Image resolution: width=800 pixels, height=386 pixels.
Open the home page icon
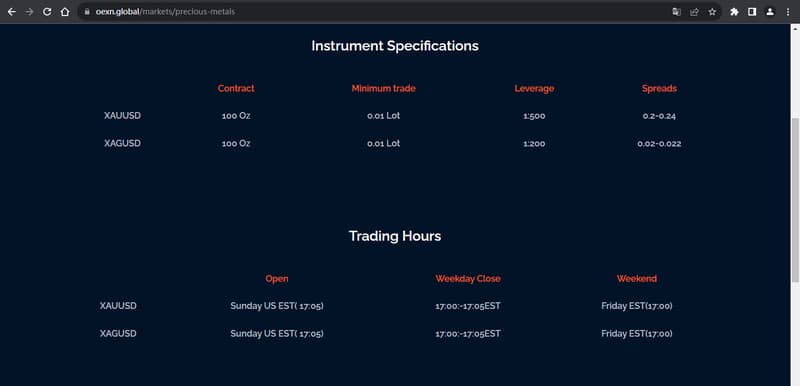[65, 12]
